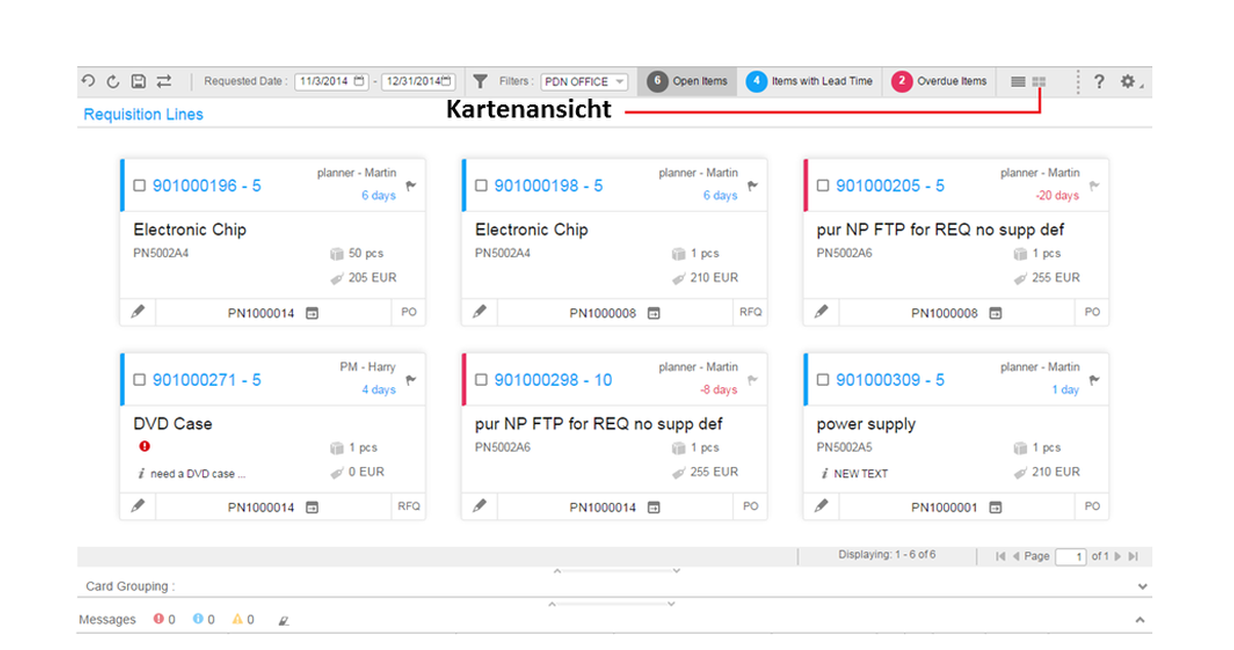Expand the Card Grouping panel
1234x650 pixels.
click(1142, 587)
